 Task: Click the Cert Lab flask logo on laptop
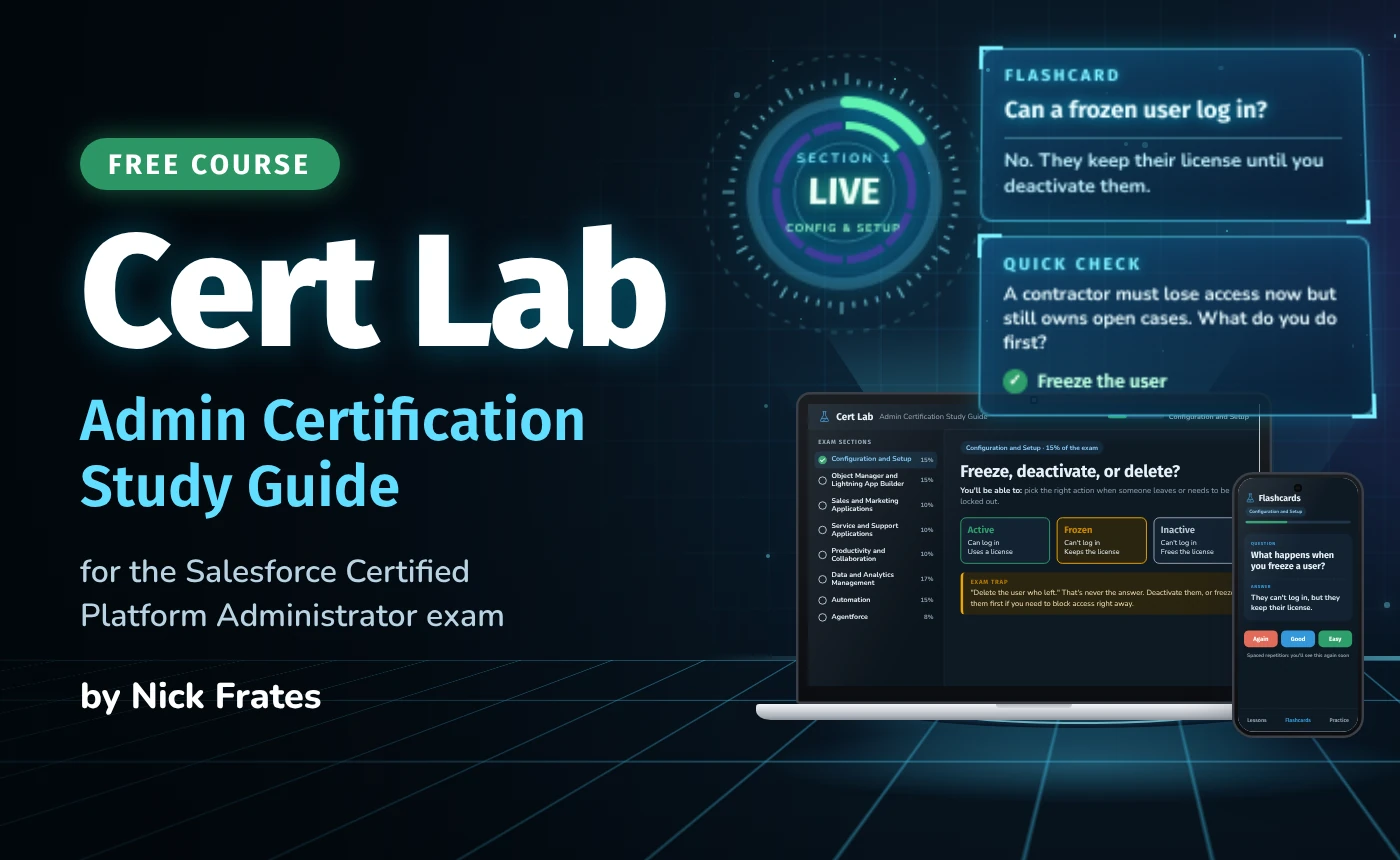coord(824,416)
